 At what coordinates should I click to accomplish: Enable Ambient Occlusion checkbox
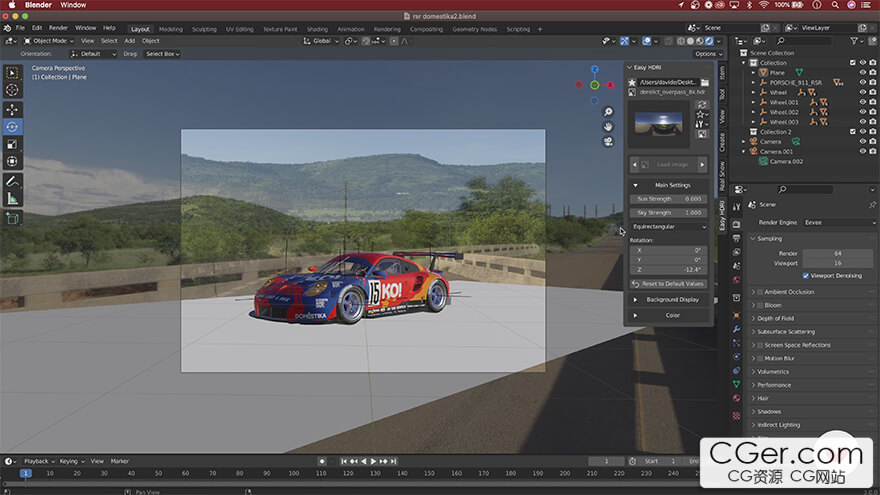(x=760, y=292)
